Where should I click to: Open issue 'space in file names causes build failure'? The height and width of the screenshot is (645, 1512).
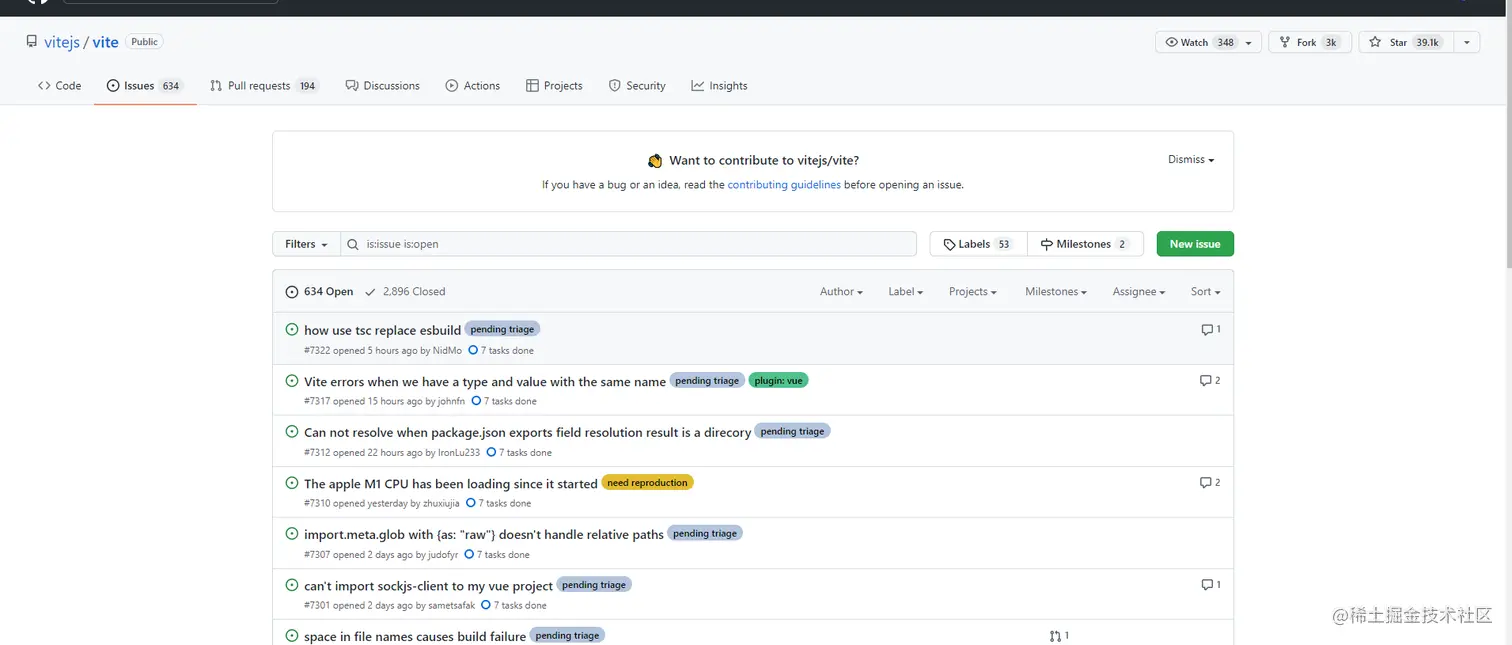[414, 636]
